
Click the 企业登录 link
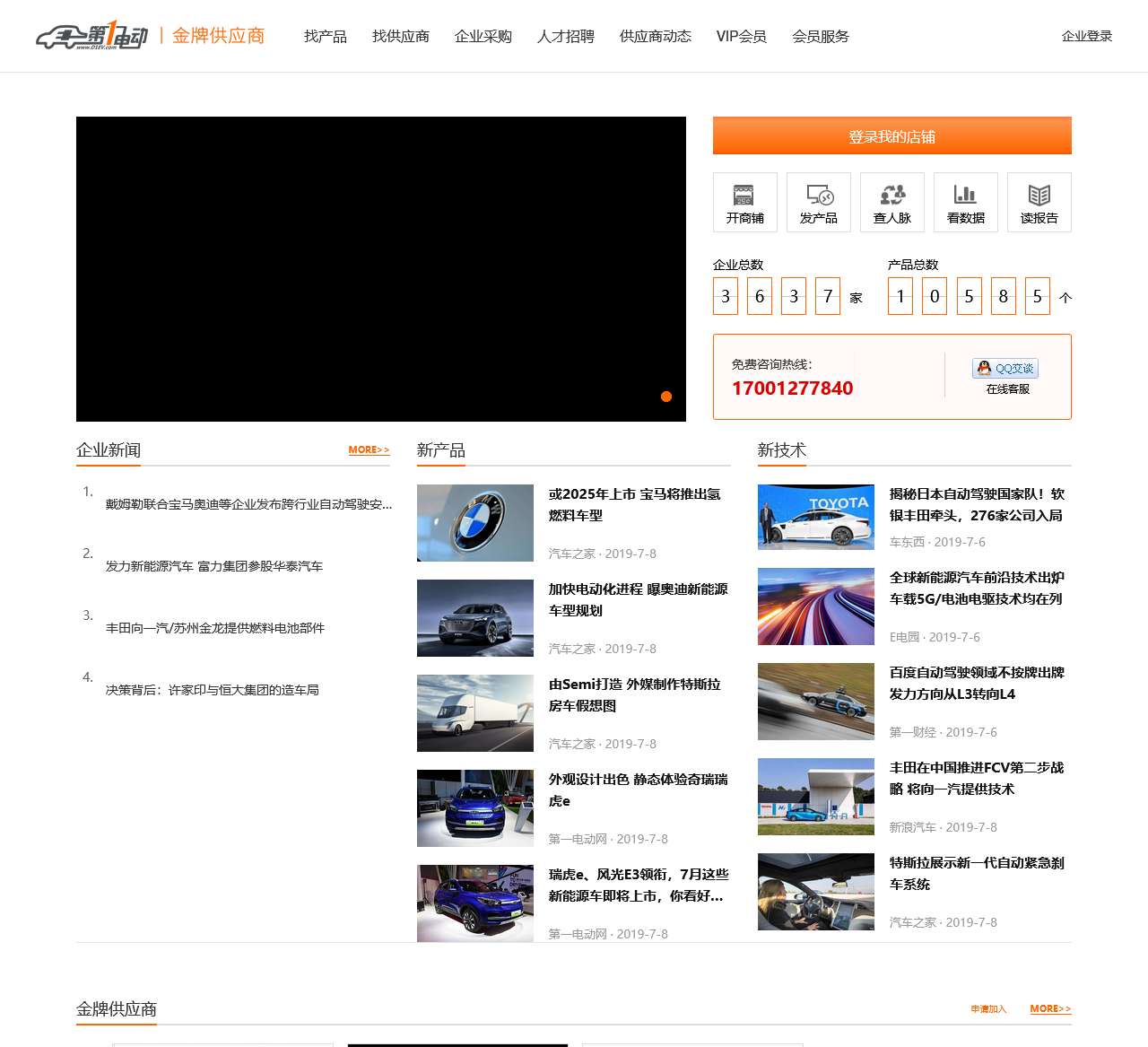coord(1087,36)
